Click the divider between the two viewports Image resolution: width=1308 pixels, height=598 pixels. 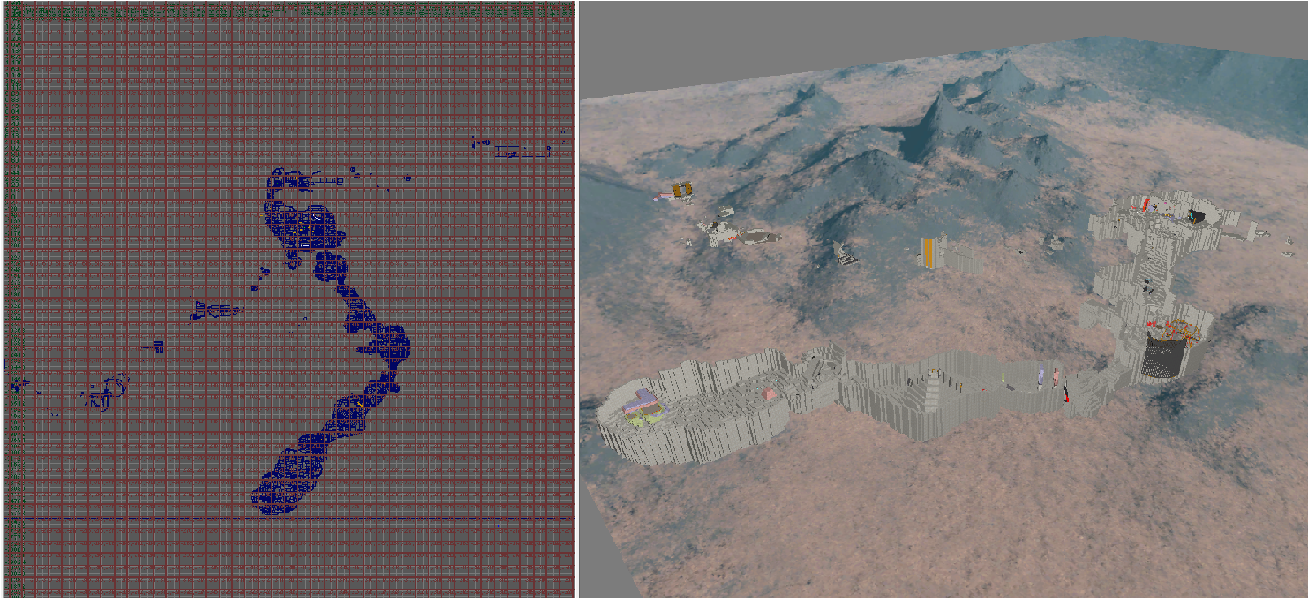tap(578, 300)
